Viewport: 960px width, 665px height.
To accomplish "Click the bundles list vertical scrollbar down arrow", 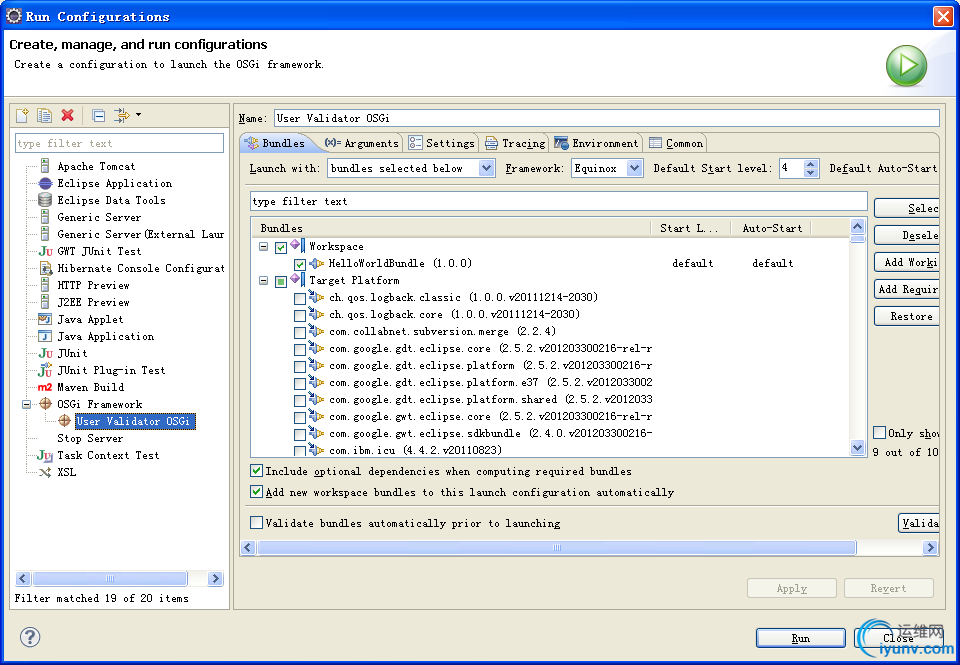I will point(858,448).
